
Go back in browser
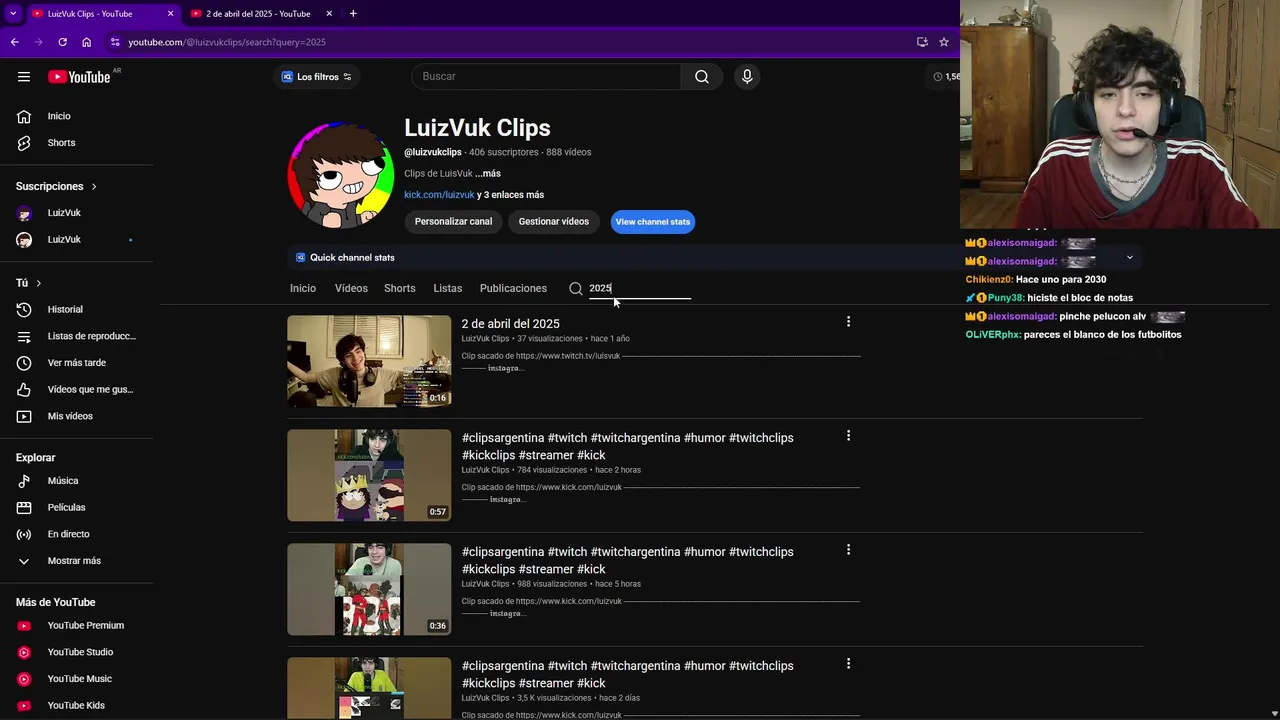click(x=15, y=42)
